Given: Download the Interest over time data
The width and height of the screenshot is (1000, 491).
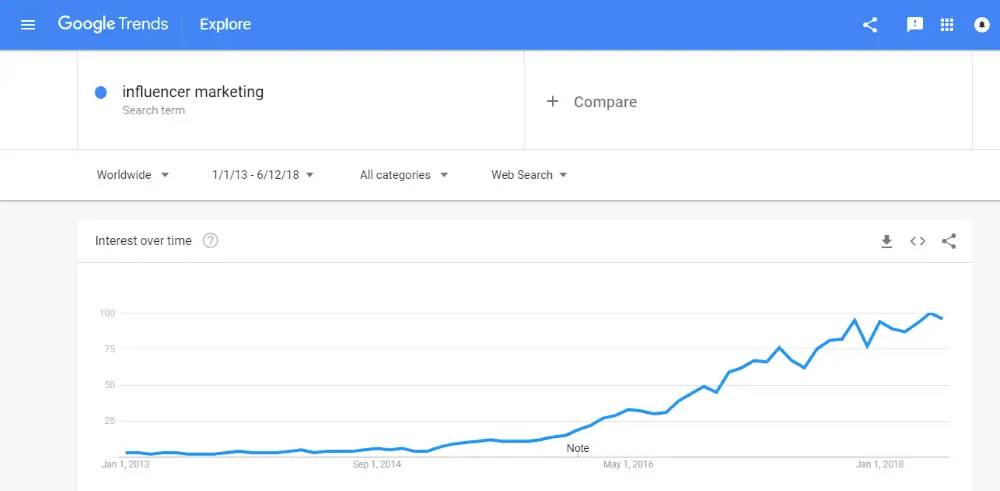Looking at the screenshot, I should 886,241.
